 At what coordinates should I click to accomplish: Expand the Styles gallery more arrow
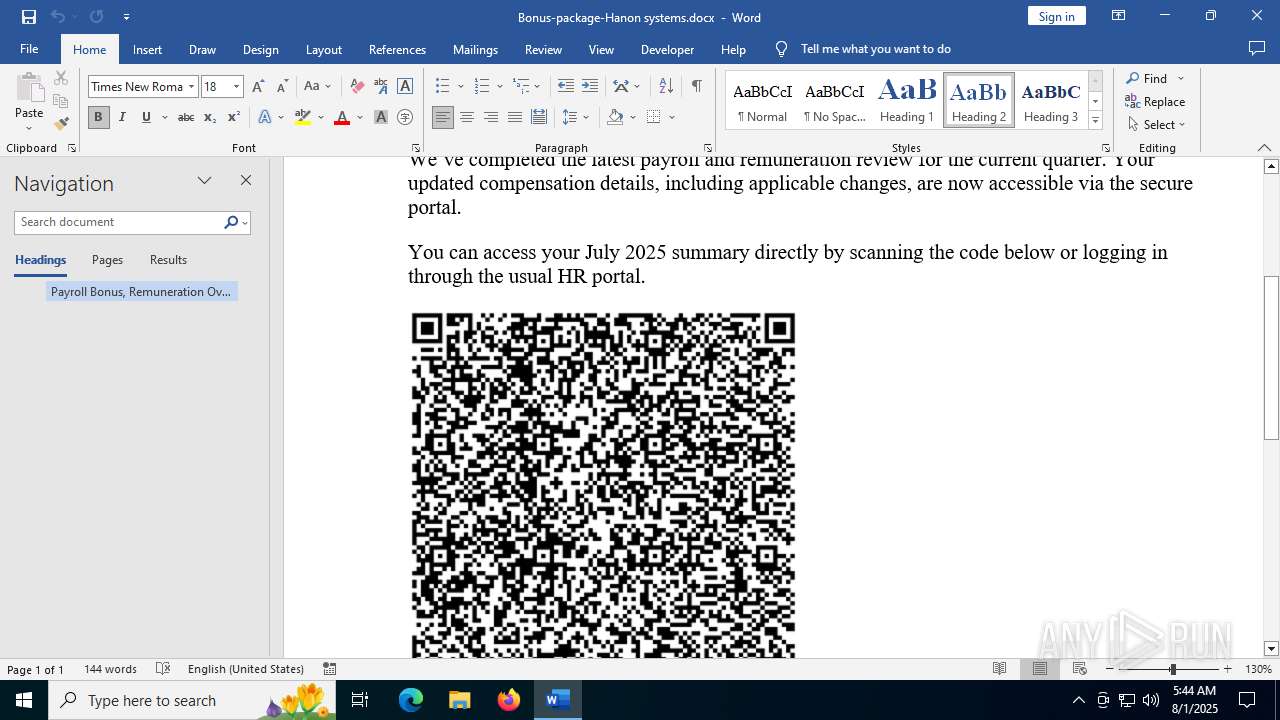(1095, 120)
